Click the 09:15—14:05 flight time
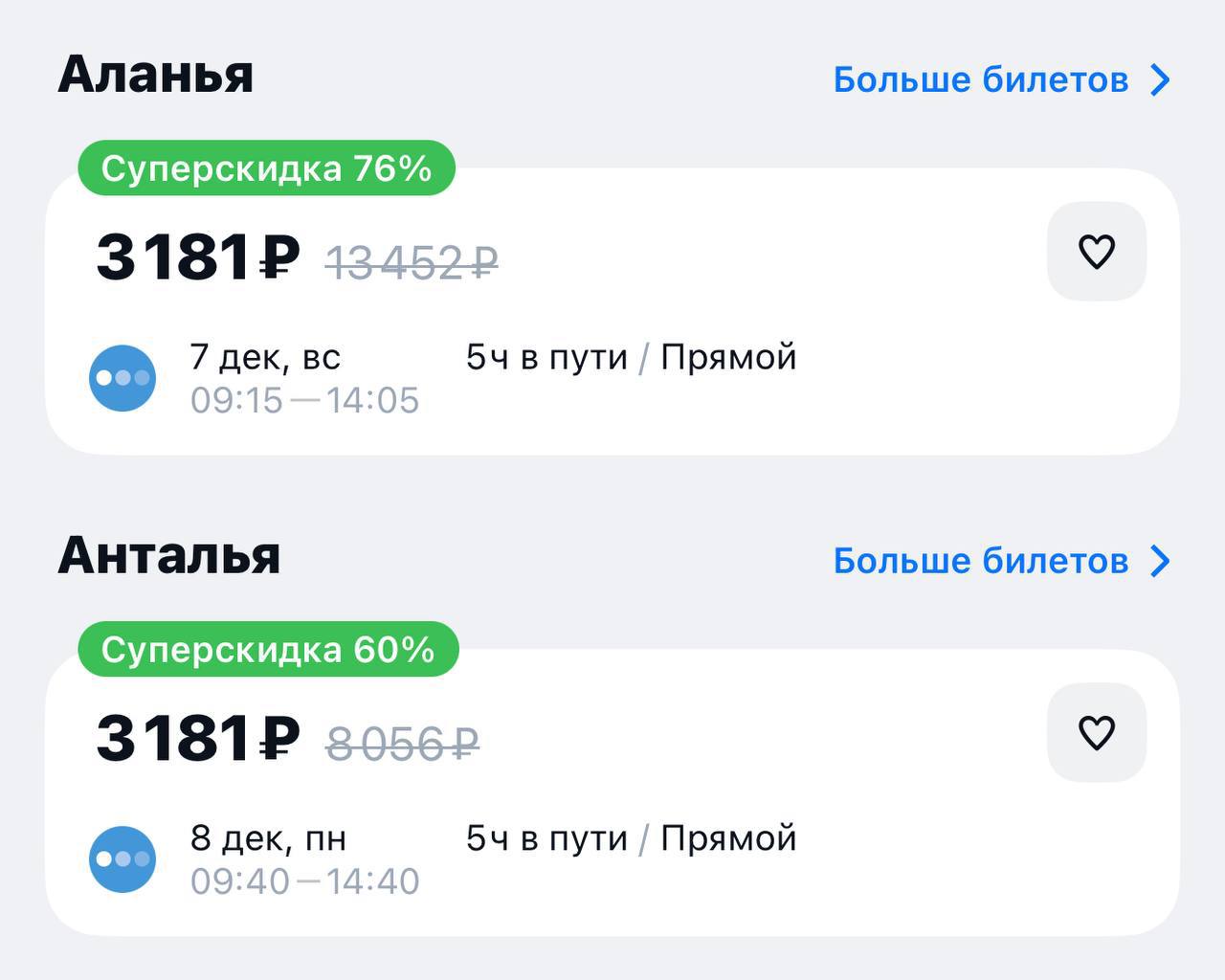 coord(304,400)
